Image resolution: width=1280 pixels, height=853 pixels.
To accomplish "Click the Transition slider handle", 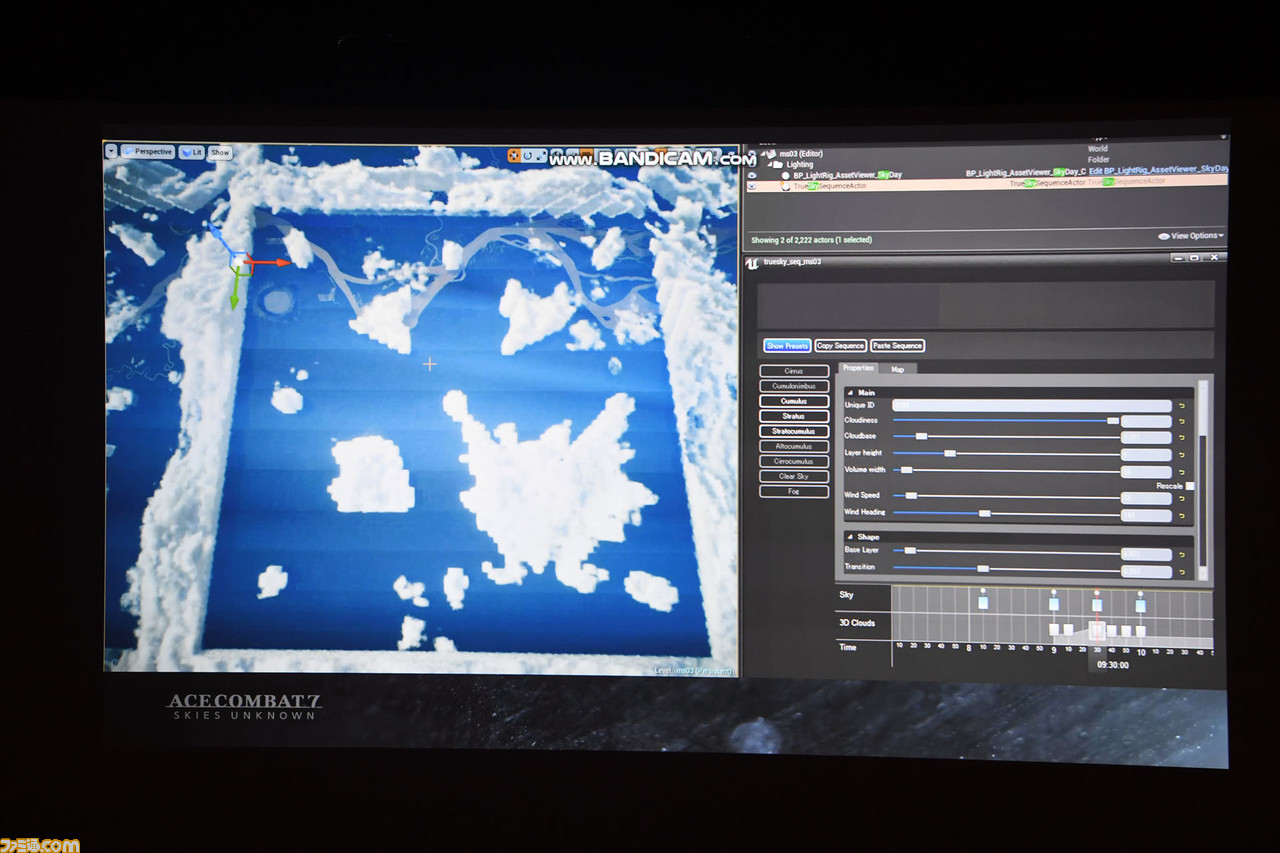I will 983,568.
